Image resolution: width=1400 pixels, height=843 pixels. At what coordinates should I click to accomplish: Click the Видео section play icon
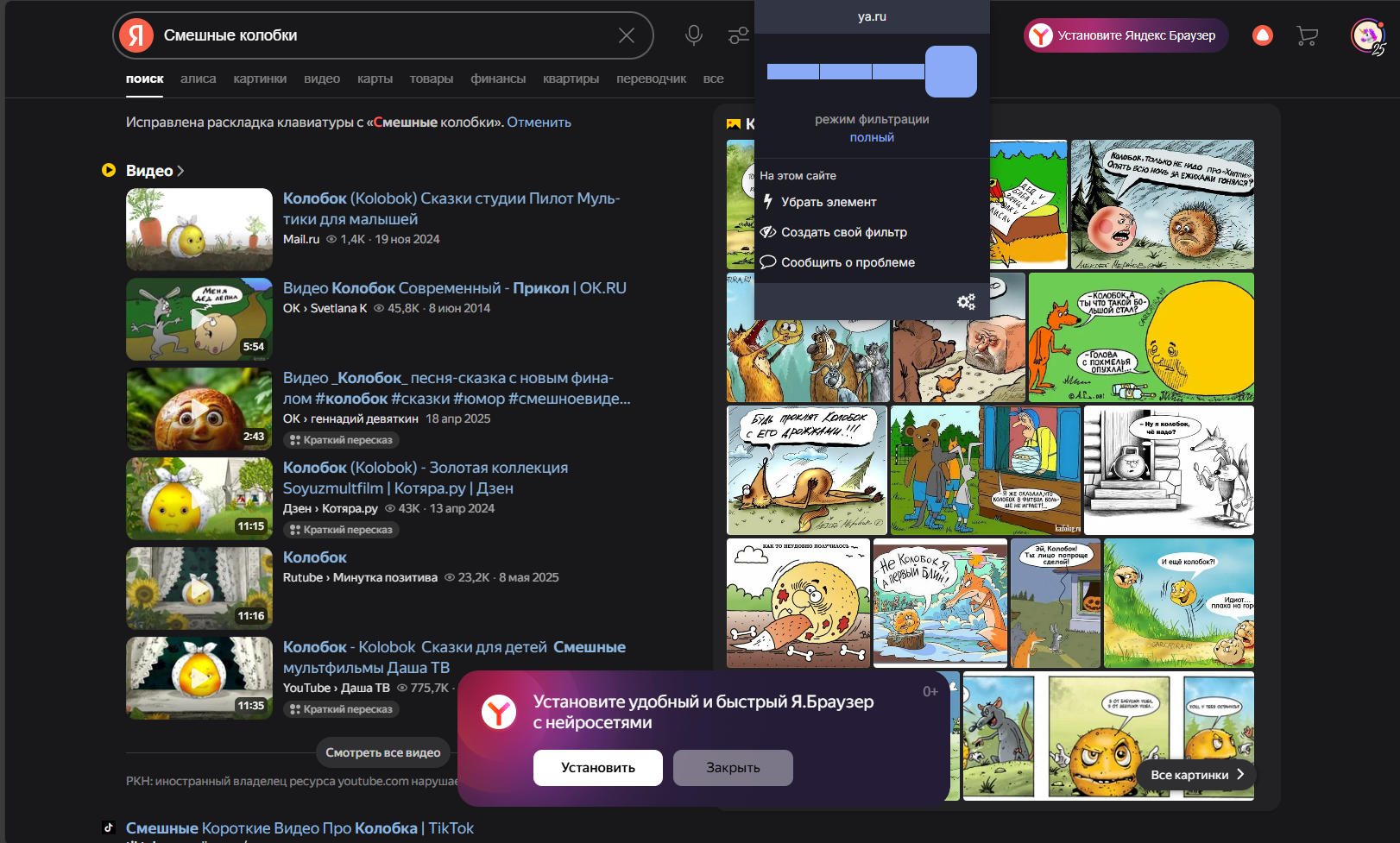tap(109, 170)
